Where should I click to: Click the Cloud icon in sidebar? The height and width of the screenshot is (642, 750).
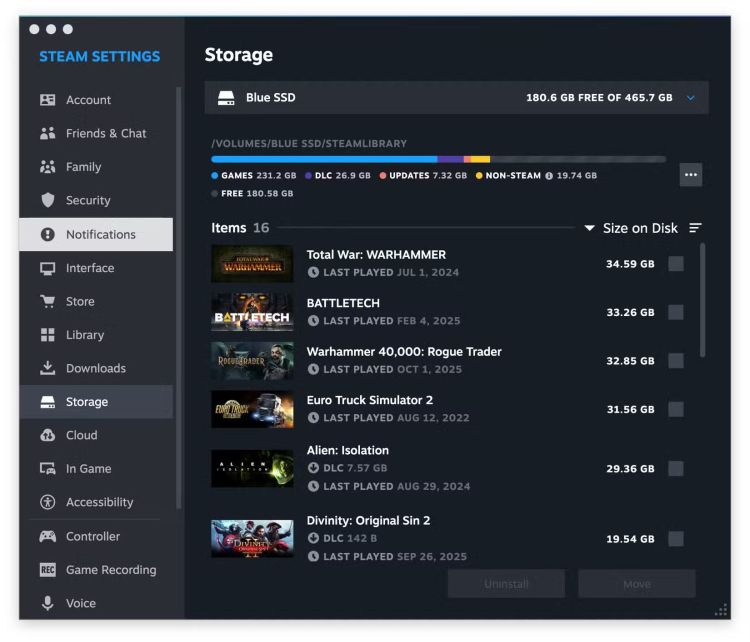pos(47,435)
